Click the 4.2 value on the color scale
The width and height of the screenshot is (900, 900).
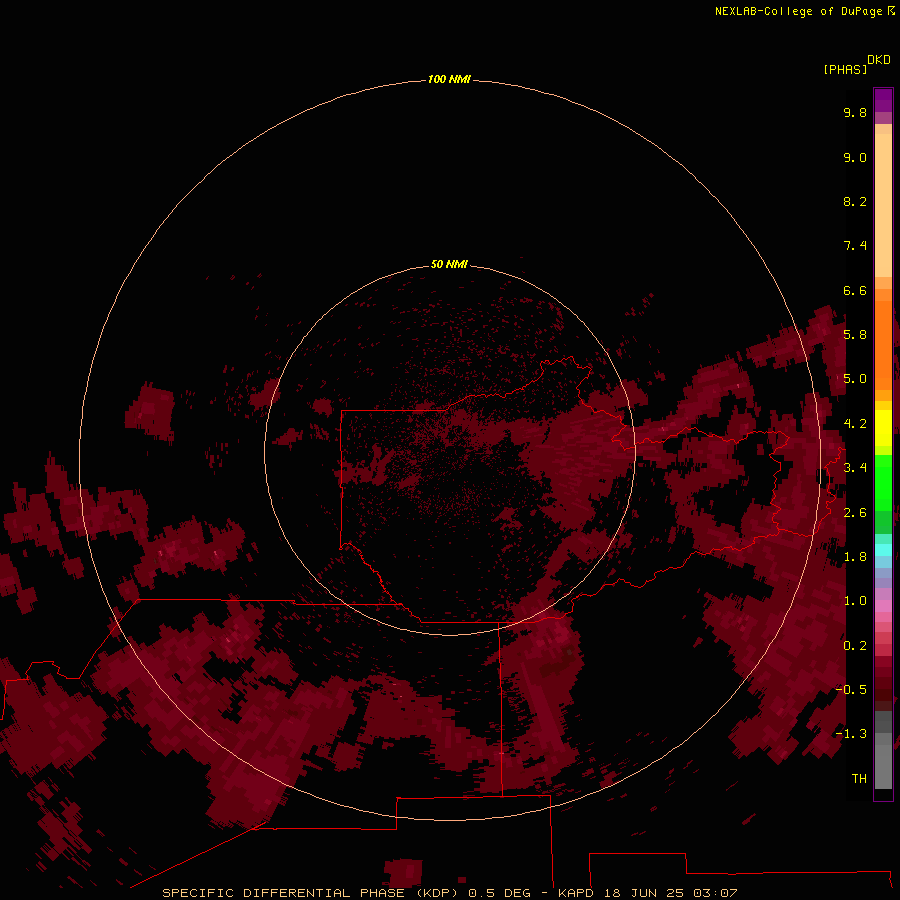[855, 424]
